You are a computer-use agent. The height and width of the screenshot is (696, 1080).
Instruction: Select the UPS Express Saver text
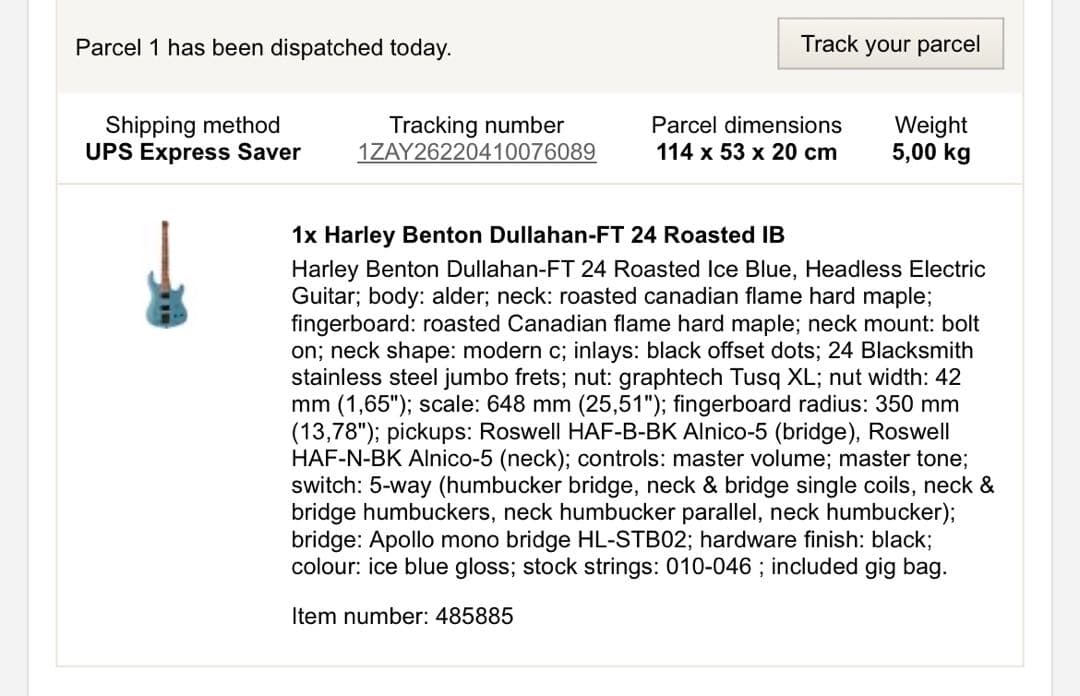tap(193, 152)
